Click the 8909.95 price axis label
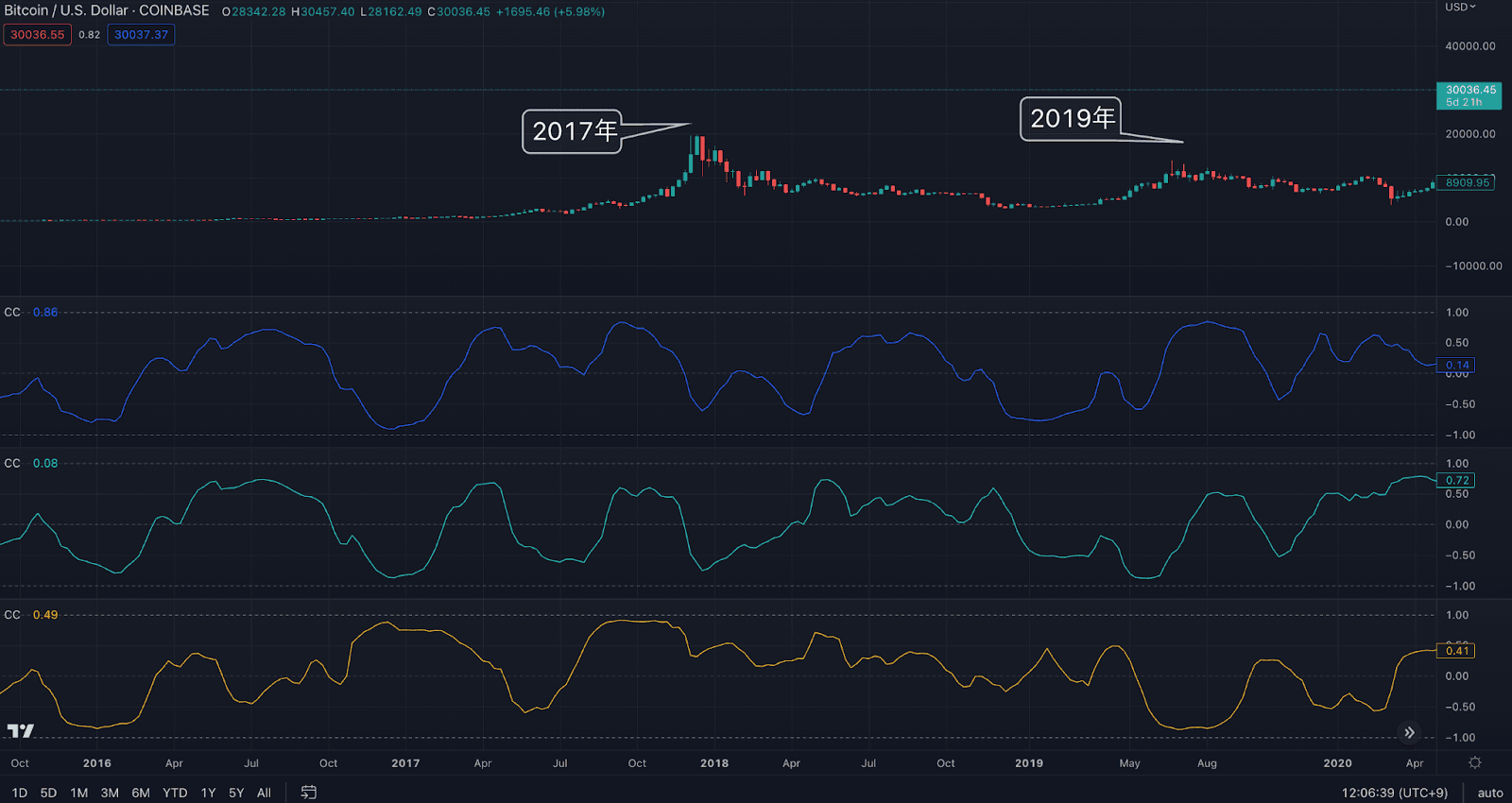Viewport: 1512px width, 803px height. tap(1466, 182)
